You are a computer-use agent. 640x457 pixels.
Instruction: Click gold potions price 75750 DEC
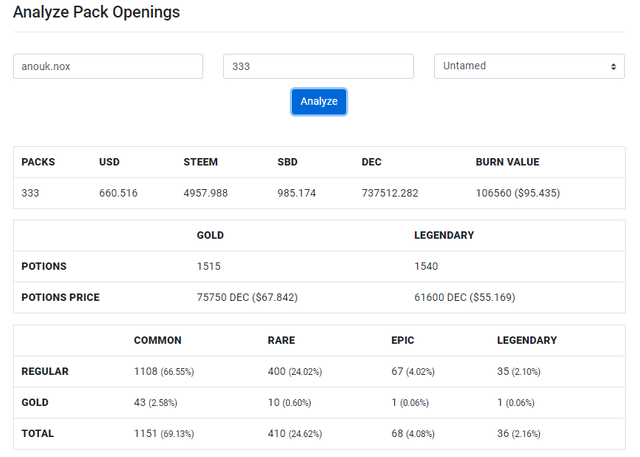247,297
